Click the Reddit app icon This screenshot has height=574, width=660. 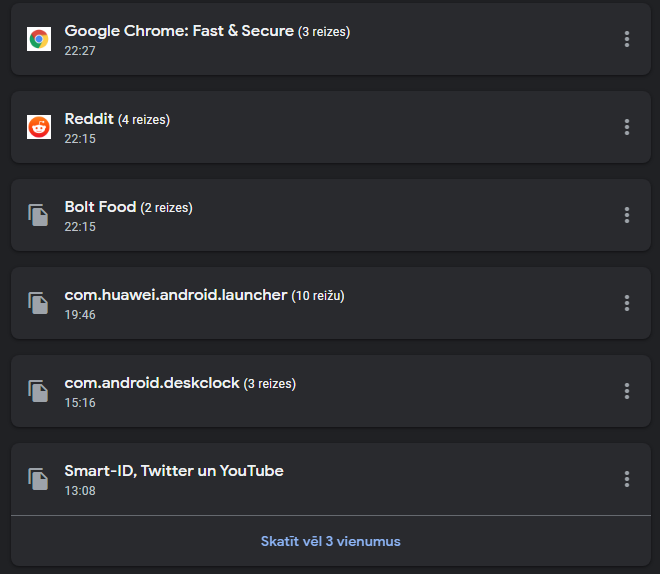39,127
